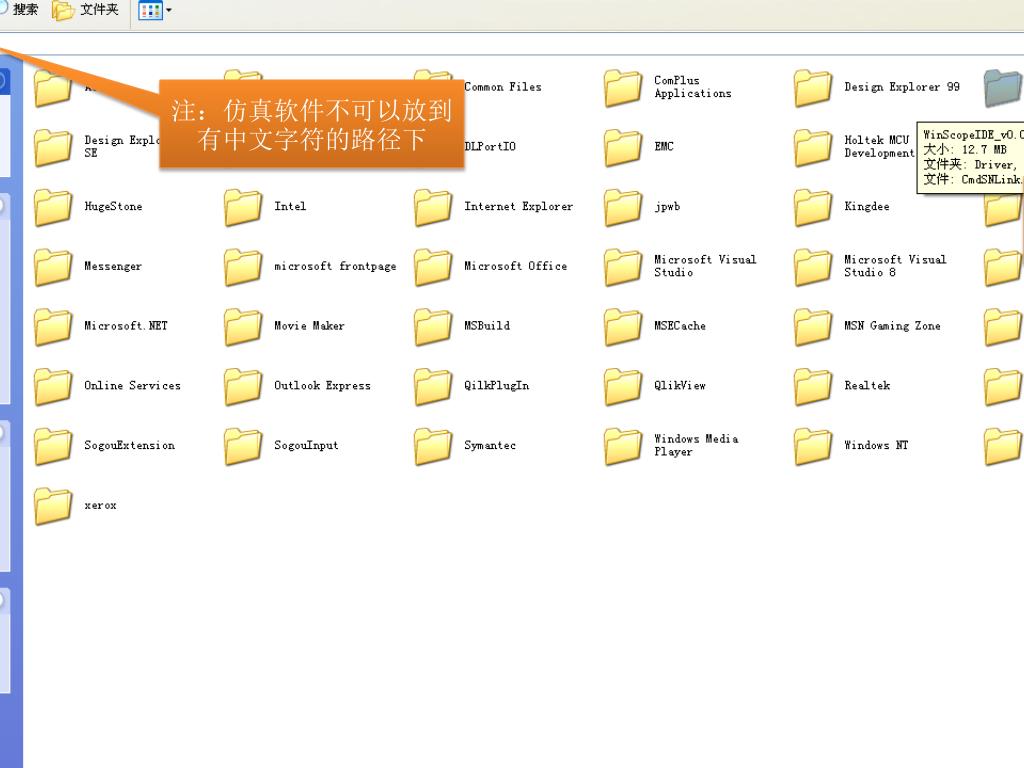Click the Realtek folder name text
The height and width of the screenshot is (768, 1024).
pyautogui.click(x=867, y=385)
